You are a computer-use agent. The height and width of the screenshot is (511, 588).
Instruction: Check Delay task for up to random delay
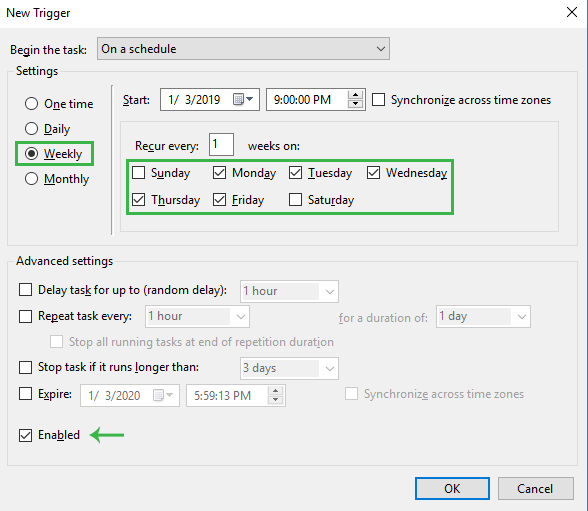click(26, 290)
